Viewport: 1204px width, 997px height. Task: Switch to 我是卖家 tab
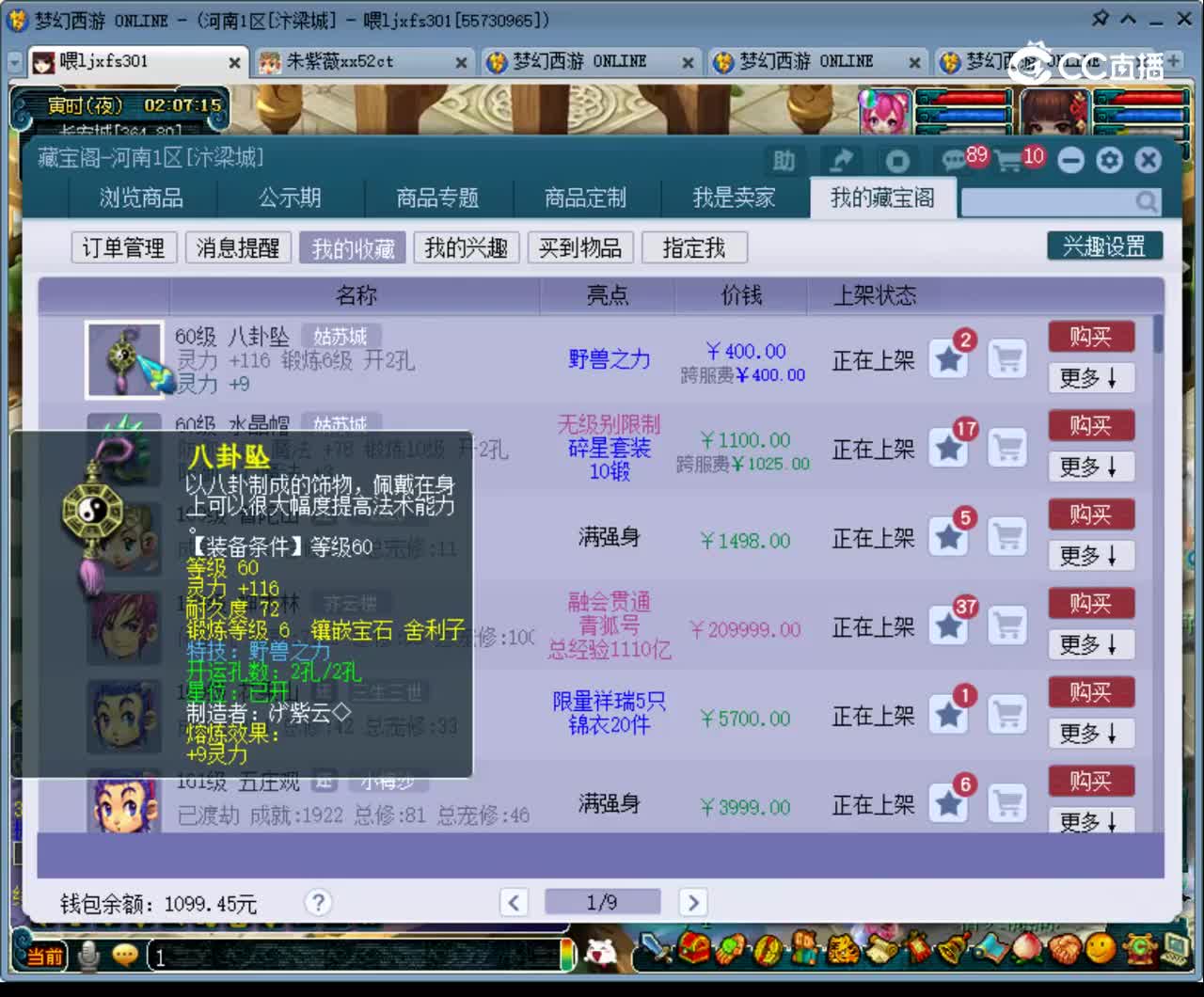(x=734, y=198)
